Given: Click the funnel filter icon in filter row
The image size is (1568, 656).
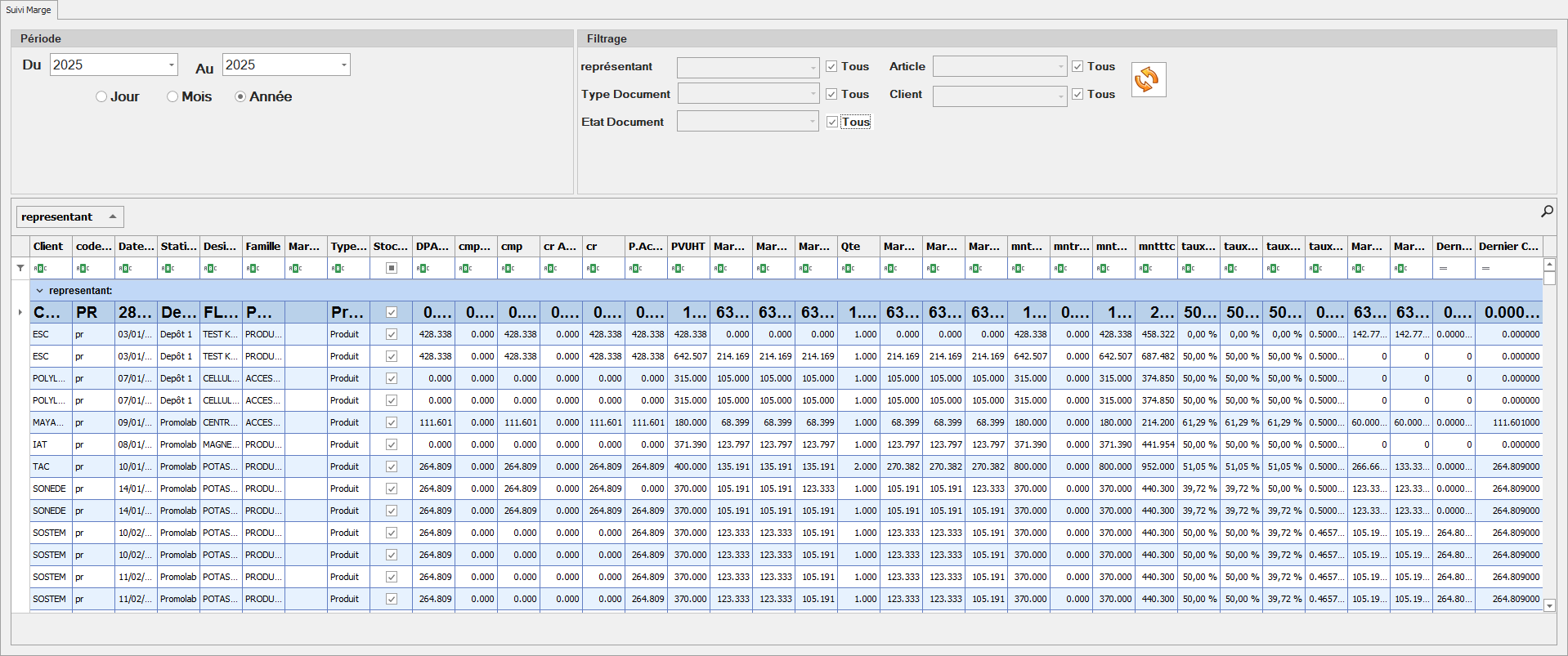Looking at the screenshot, I should click(20, 268).
